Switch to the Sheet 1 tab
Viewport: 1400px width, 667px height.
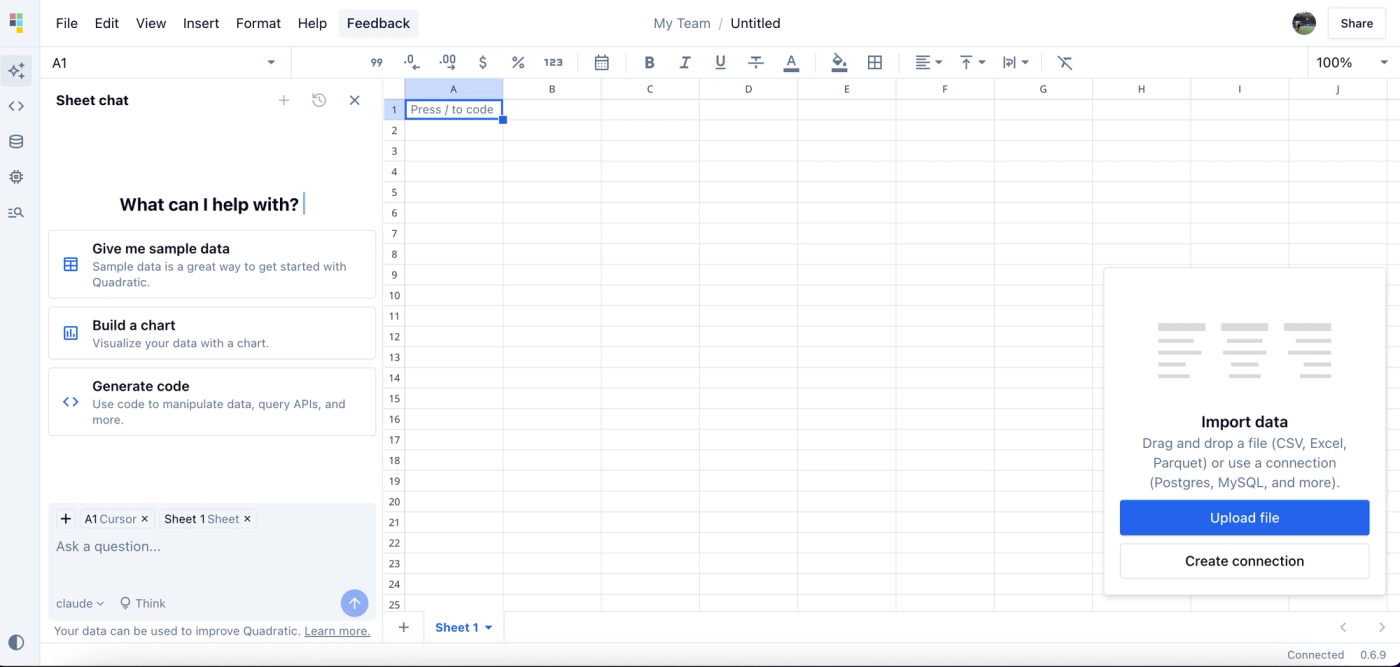457,627
